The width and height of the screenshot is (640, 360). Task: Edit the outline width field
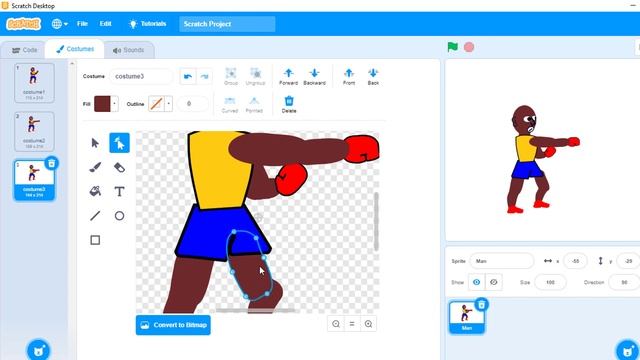pyautogui.click(x=192, y=104)
